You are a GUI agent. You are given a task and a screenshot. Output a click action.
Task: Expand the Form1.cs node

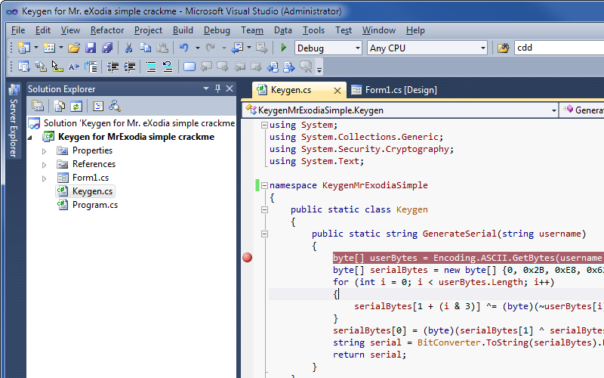tap(44, 178)
